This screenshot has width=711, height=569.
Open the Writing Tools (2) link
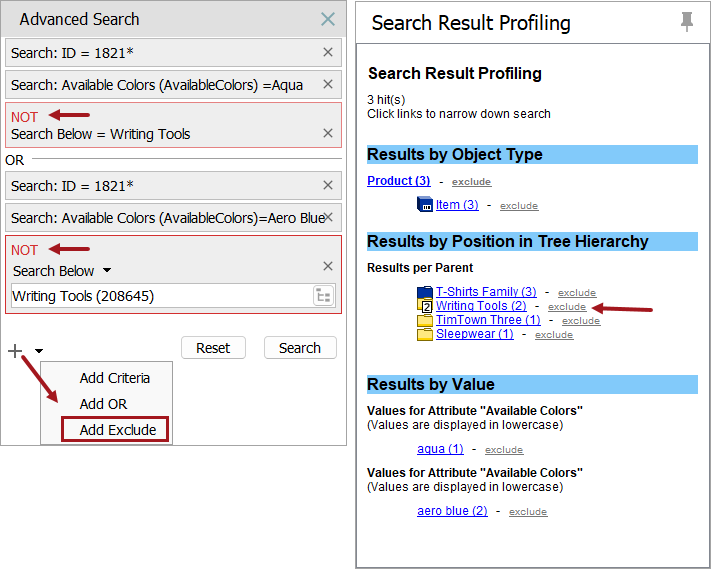point(481,306)
